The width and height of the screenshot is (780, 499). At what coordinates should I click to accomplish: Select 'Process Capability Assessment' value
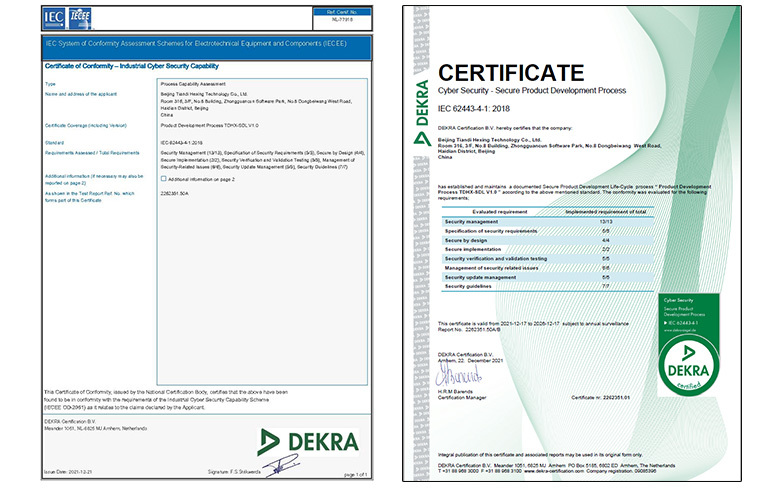(x=193, y=84)
